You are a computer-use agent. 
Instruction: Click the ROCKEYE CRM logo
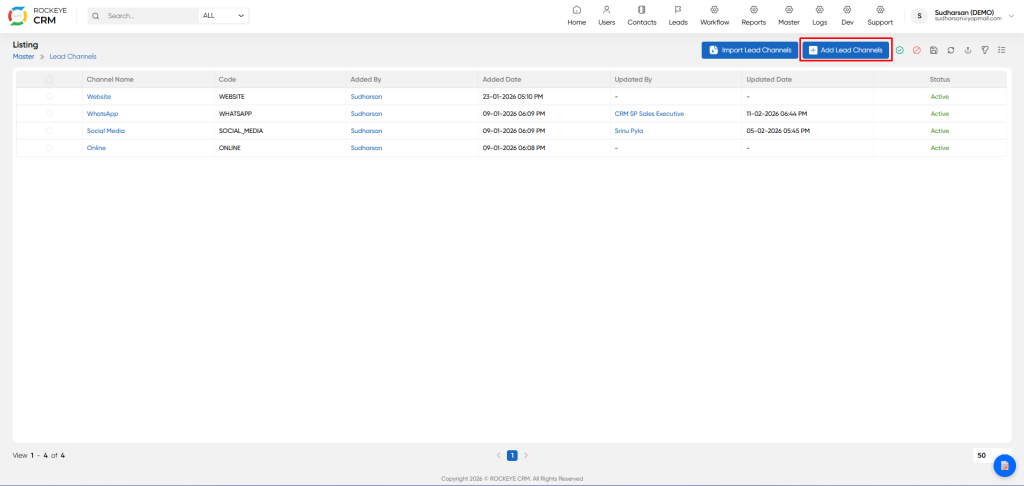[38, 16]
